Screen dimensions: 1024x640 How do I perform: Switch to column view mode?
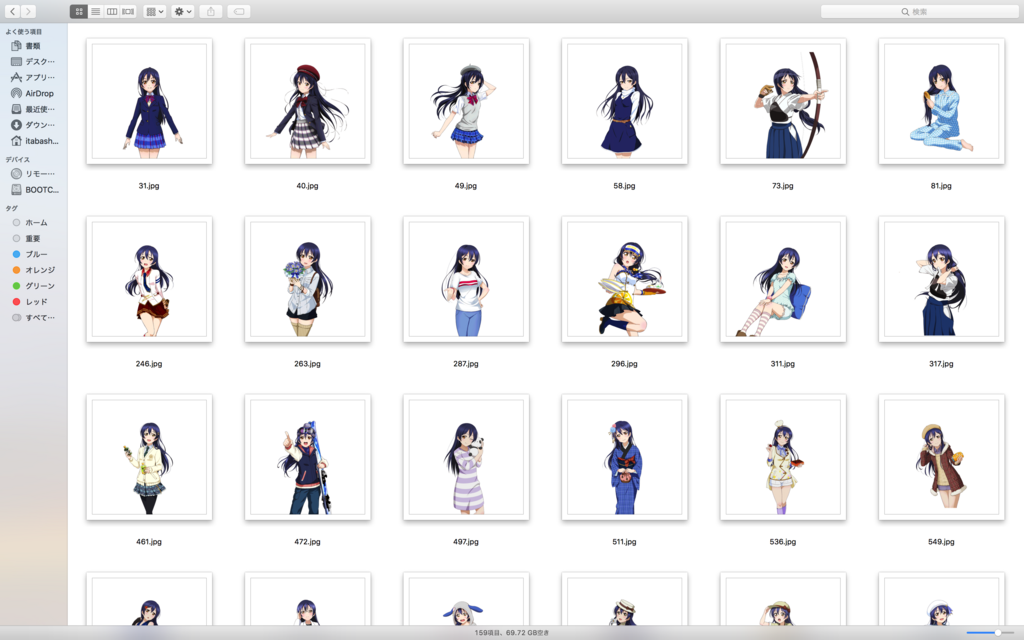tap(112, 11)
